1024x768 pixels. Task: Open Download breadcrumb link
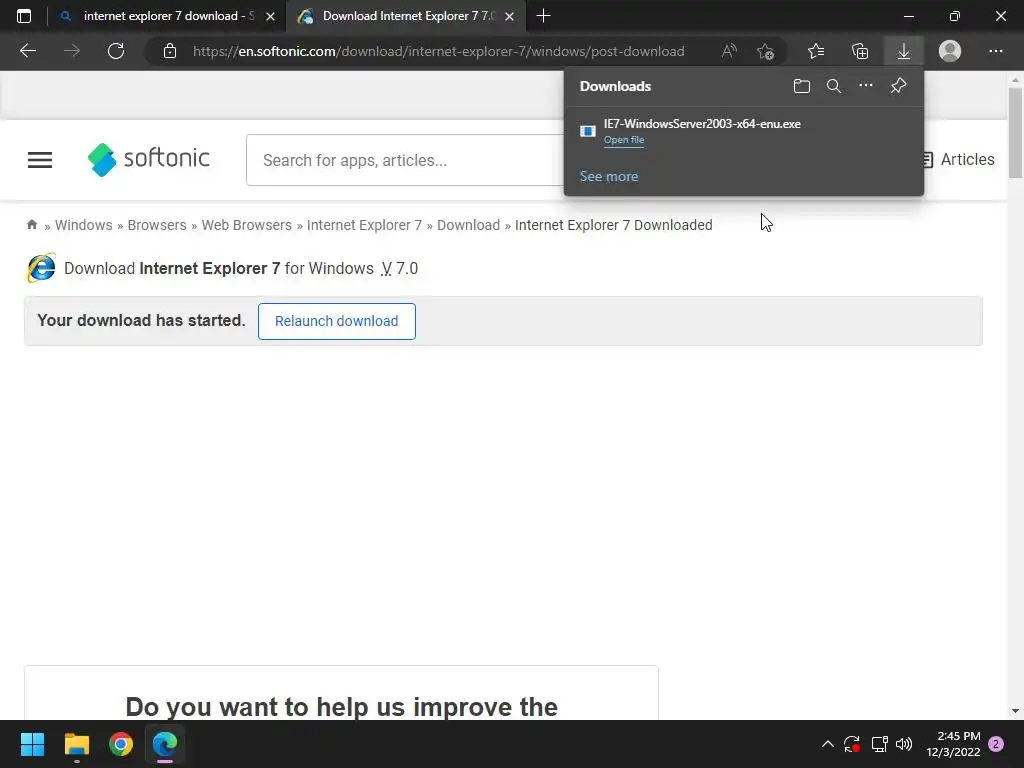[x=468, y=225]
